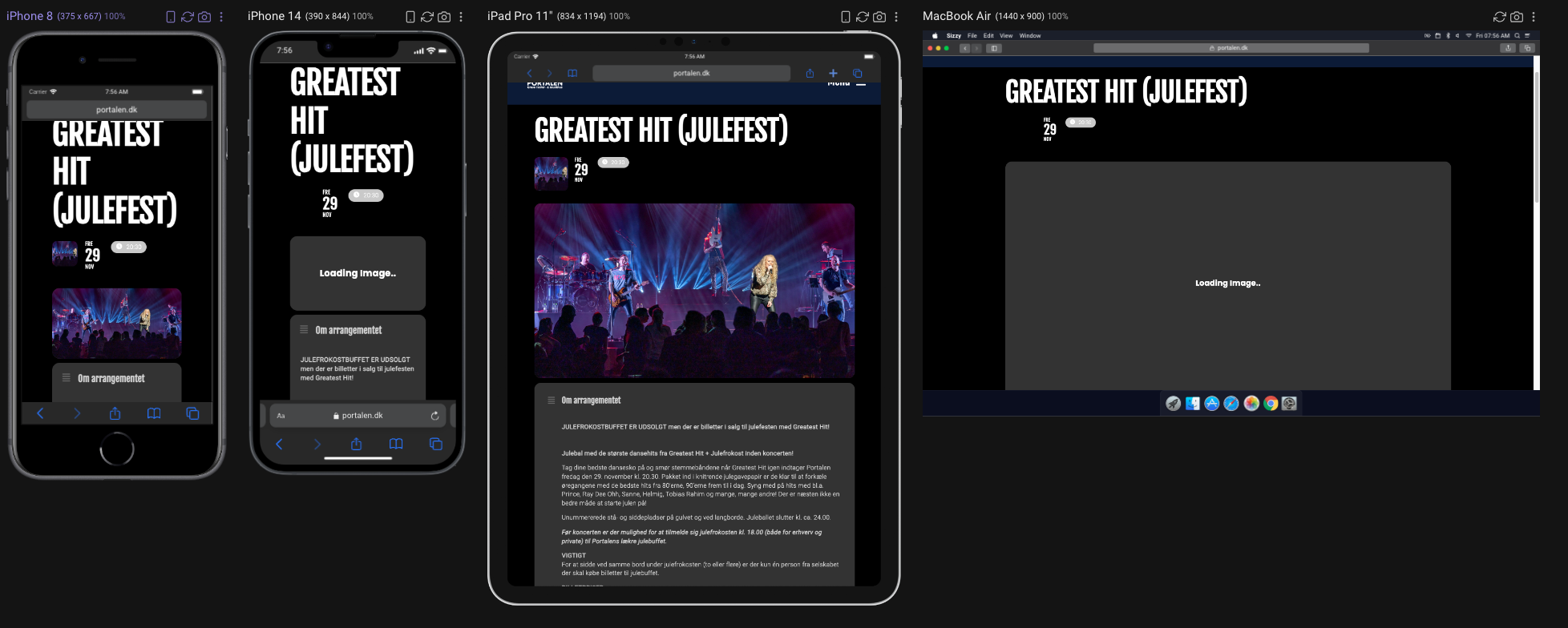
Task: Open bookmarks in iPad Safari toolbar
Action: 572,73
